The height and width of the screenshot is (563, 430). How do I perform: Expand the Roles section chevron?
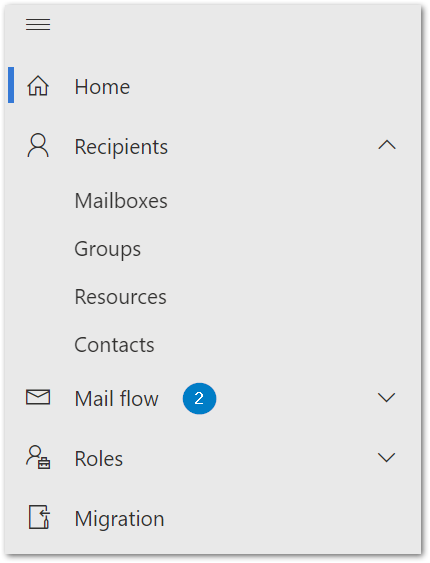(387, 457)
